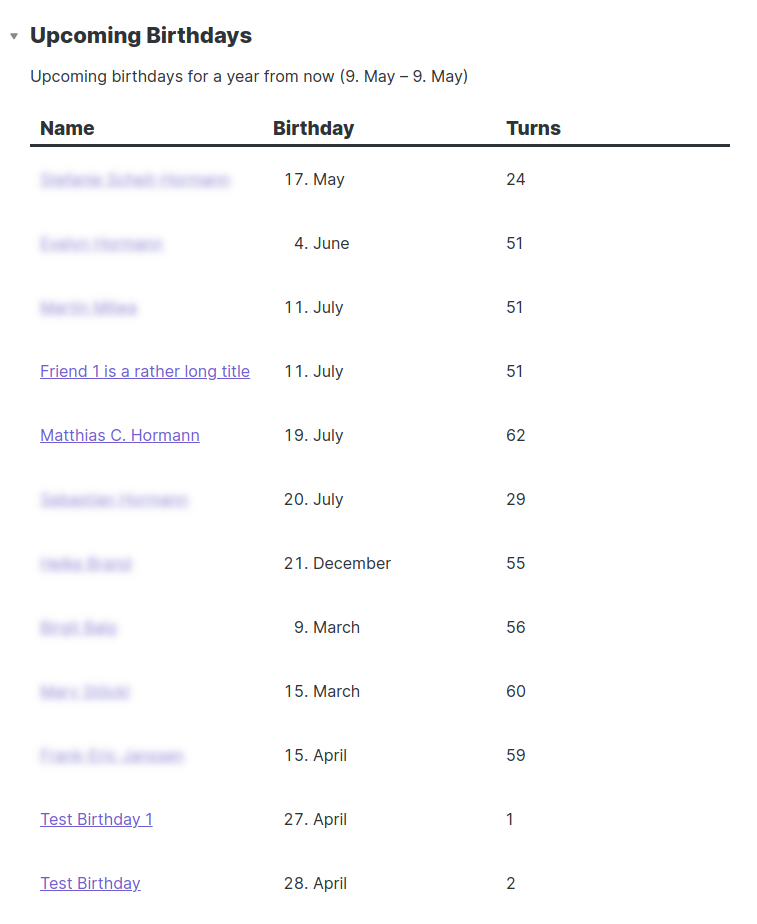The width and height of the screenshot is (757, 924).
Task: Open the contact with birthday on 9. March
Action: click(x=79, y=627)
